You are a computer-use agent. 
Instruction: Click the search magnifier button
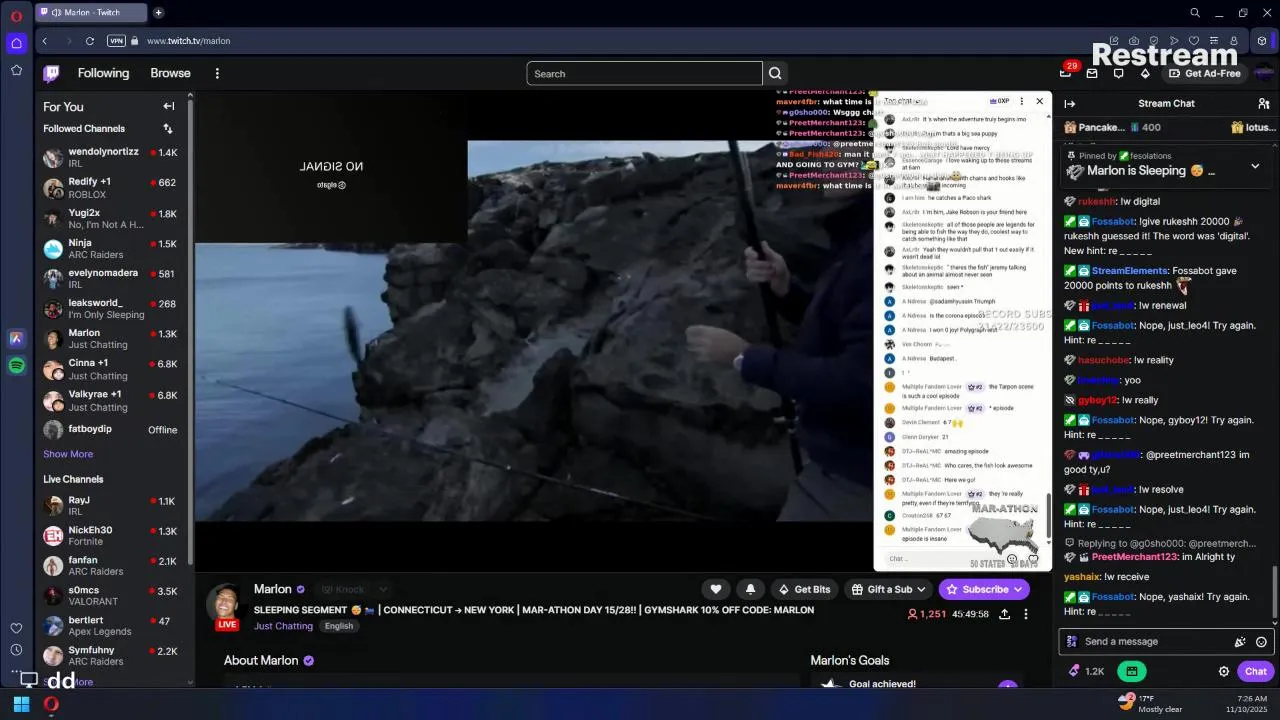point(775,73)
